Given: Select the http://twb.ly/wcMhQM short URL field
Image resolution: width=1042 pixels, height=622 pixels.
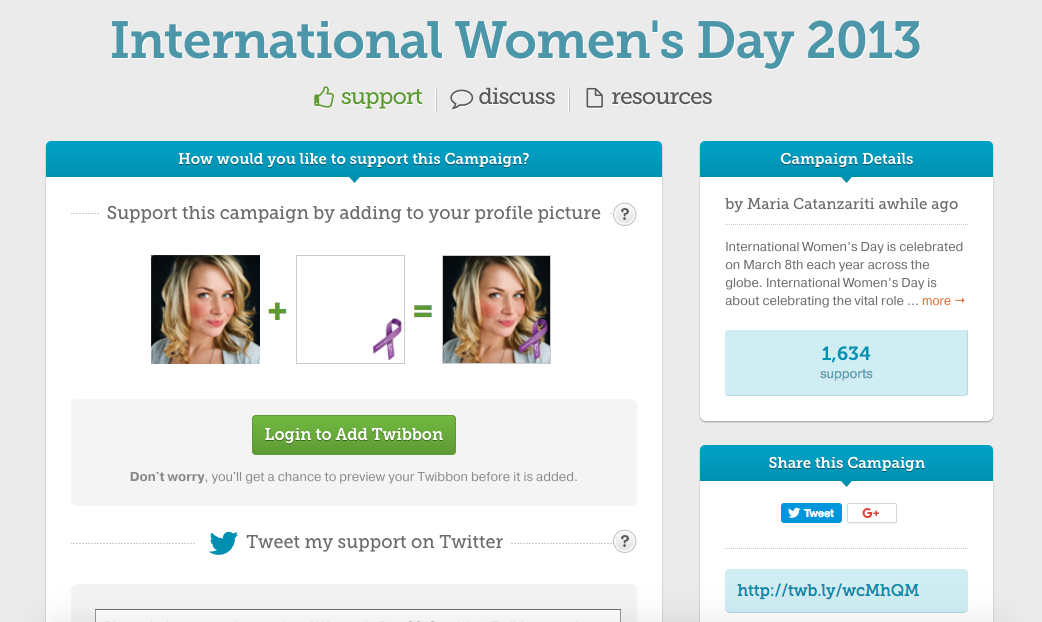Looking at the screenshot, I should pos(846,591).
